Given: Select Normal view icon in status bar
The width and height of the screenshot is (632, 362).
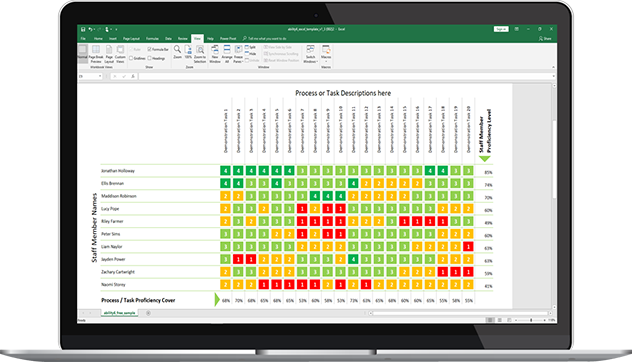Looking at the screenshot, I should 490,320.
